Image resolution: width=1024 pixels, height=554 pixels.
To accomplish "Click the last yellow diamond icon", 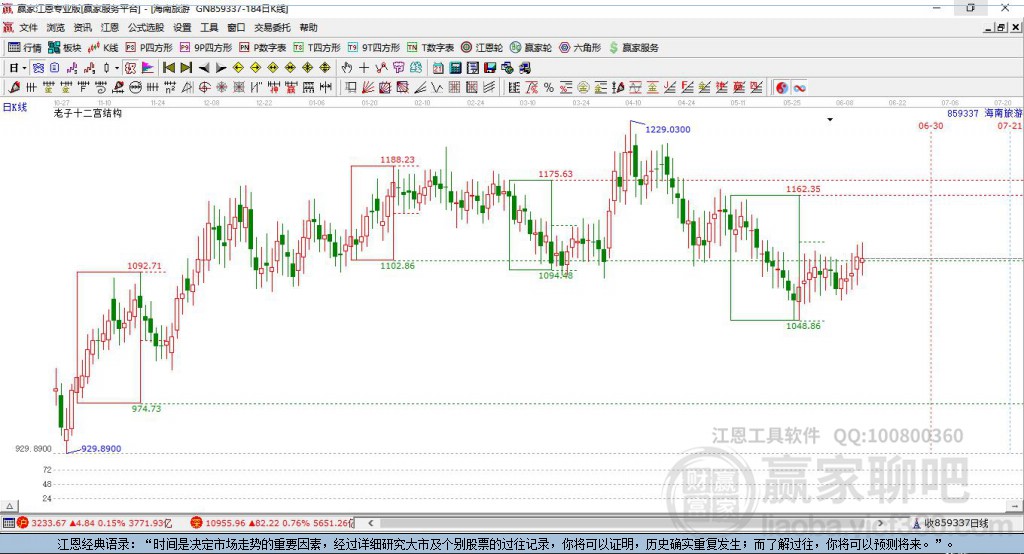I will pyautogui.click(x=325, y=68).
